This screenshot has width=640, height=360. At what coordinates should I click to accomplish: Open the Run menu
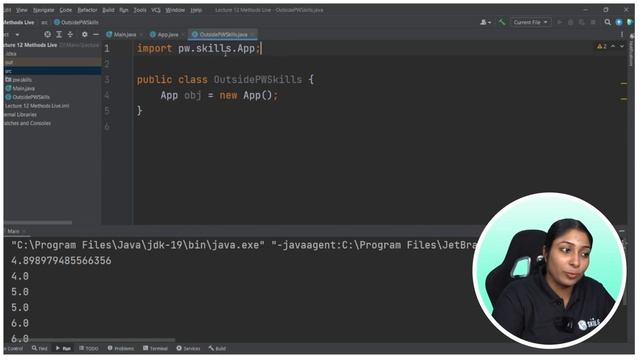click(124, 10)
